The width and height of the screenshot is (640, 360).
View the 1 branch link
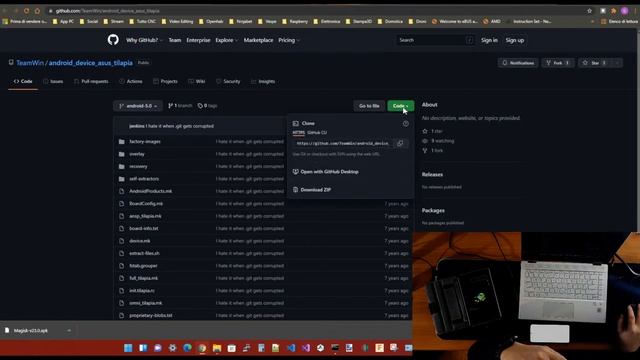pyautogui.click(x=180, y=106)
